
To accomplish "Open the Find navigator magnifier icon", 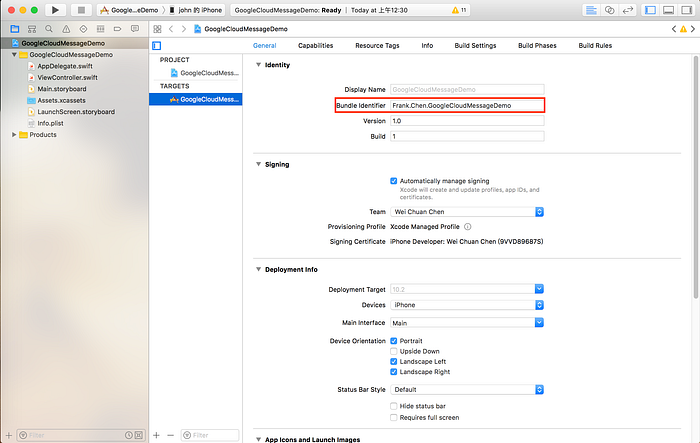I will [49, 29].
